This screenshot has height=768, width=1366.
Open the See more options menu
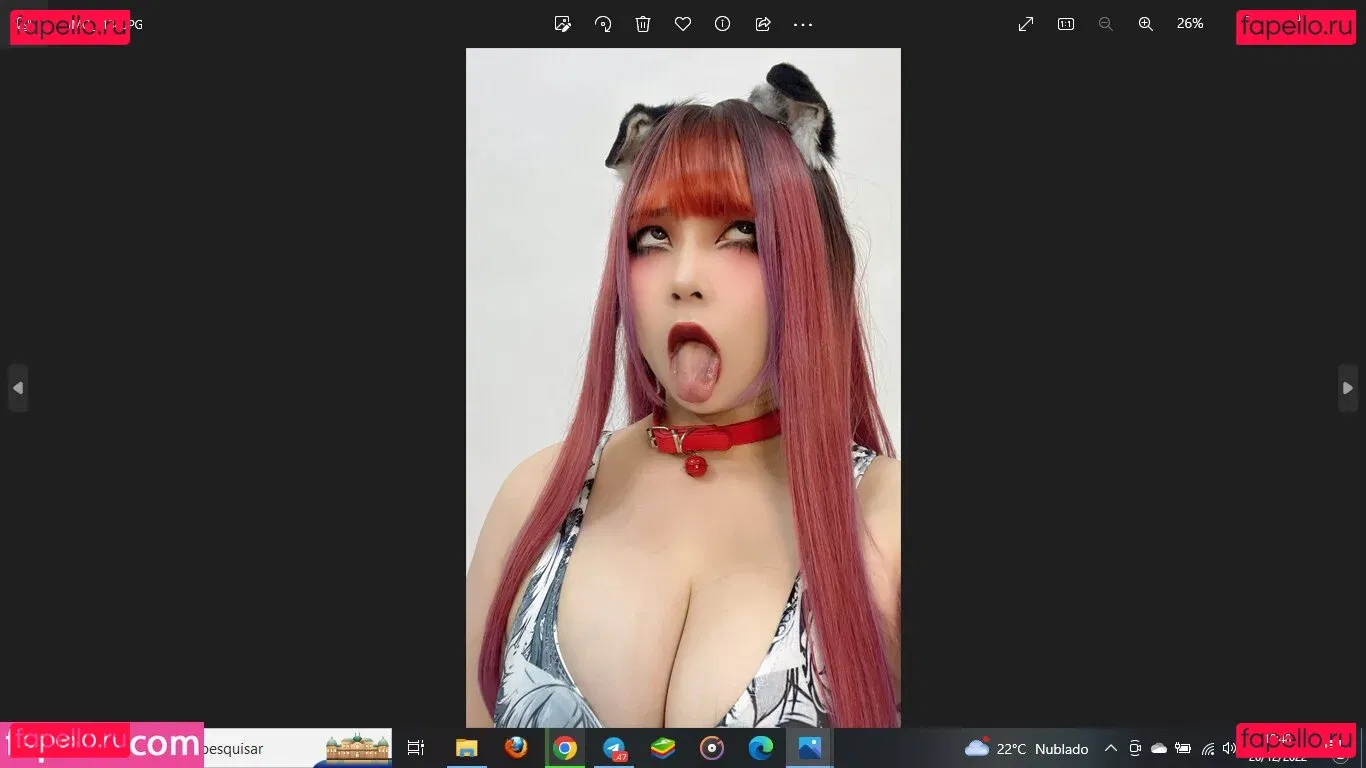(x=802, y=23)
